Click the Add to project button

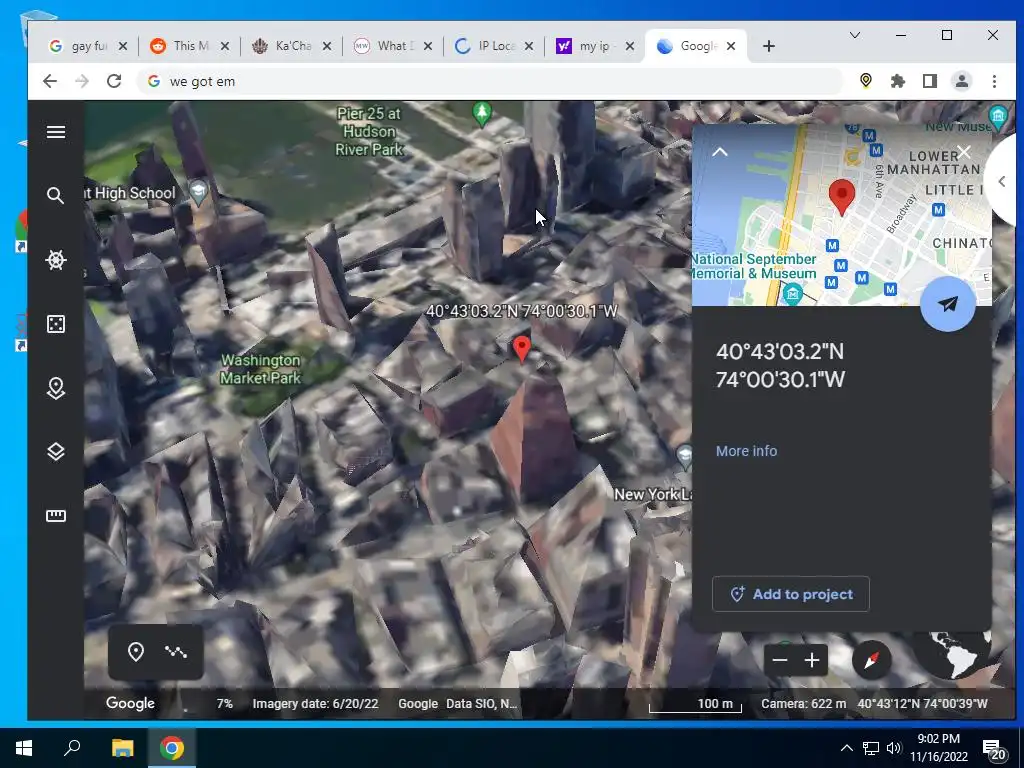(790, 594)
